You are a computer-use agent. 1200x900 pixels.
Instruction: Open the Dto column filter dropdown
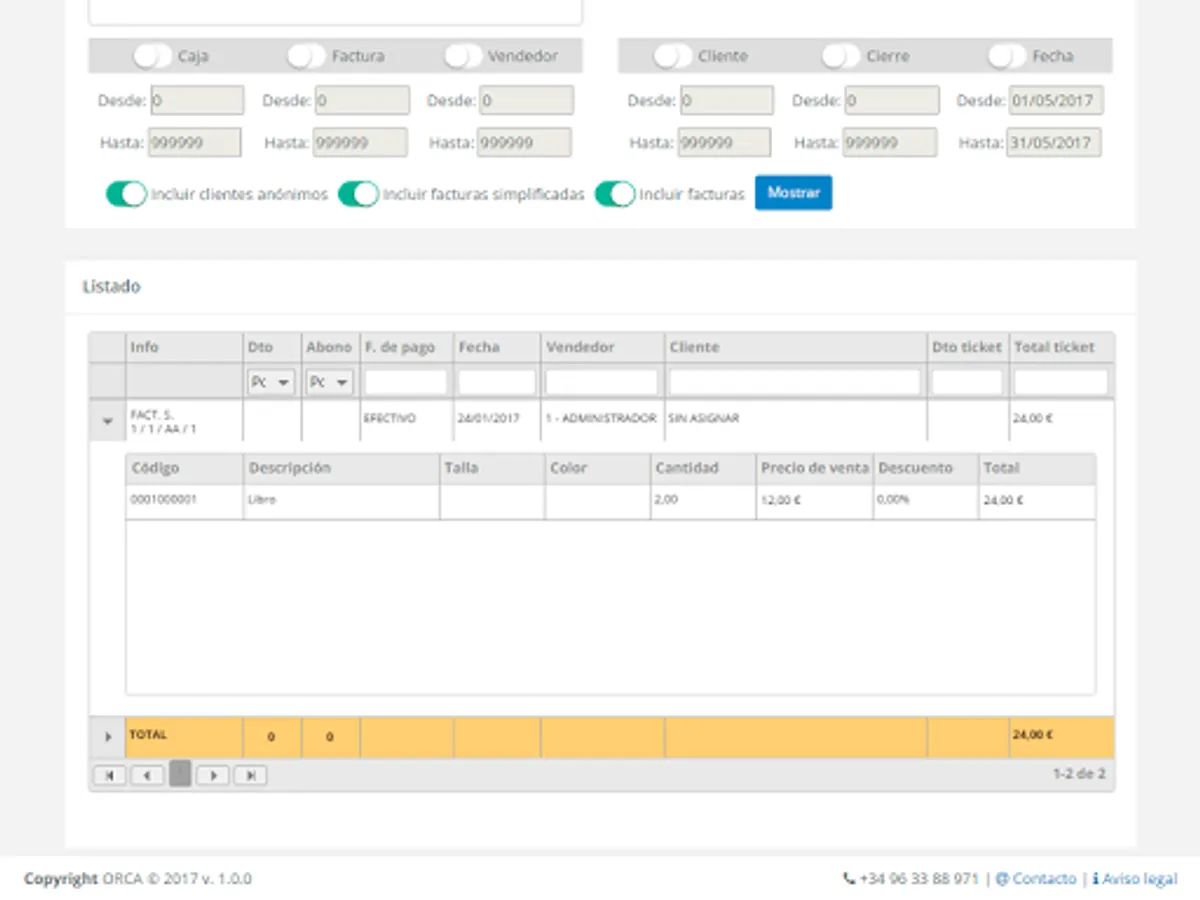coord(271,382)
